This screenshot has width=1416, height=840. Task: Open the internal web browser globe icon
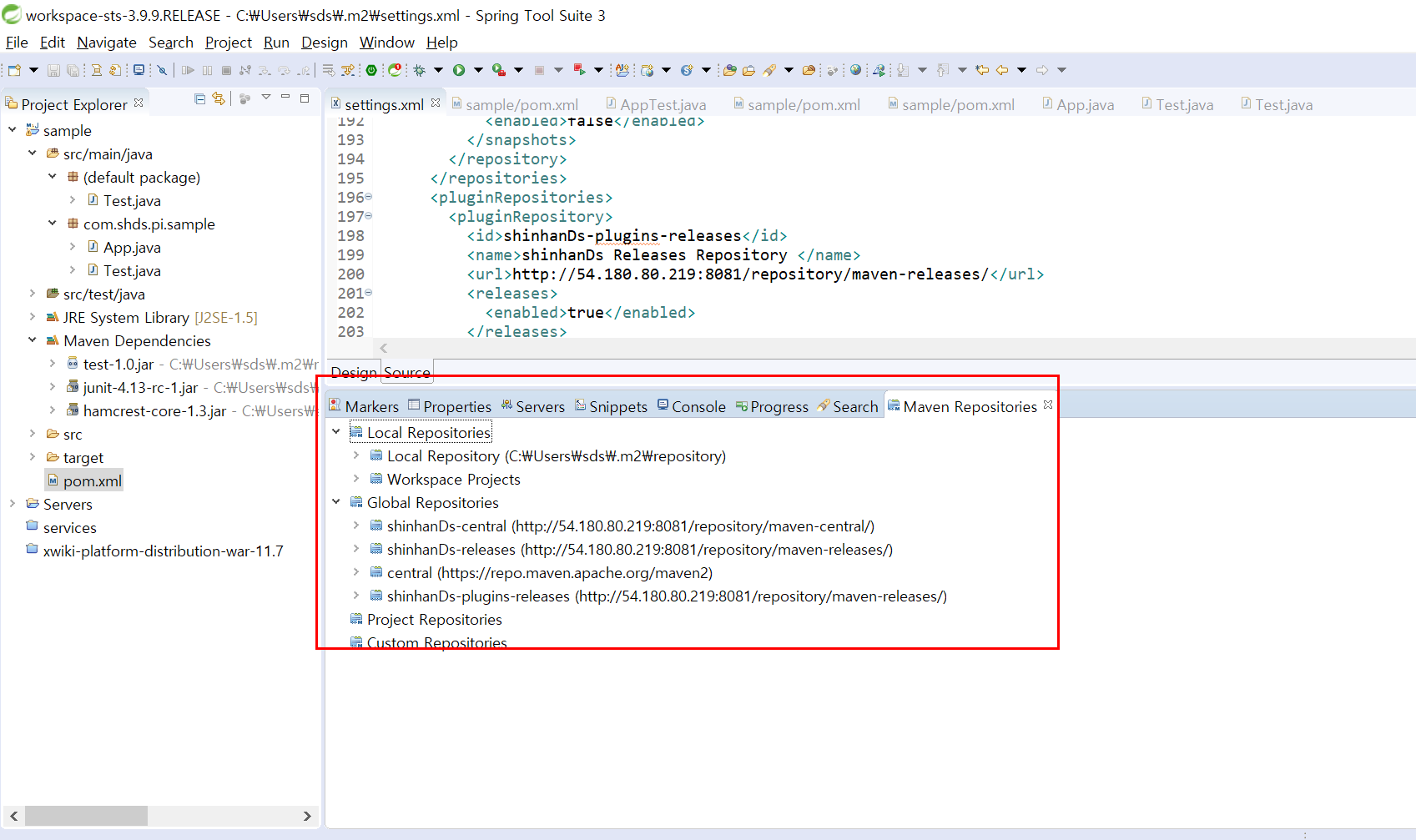[x=855, y=70]
